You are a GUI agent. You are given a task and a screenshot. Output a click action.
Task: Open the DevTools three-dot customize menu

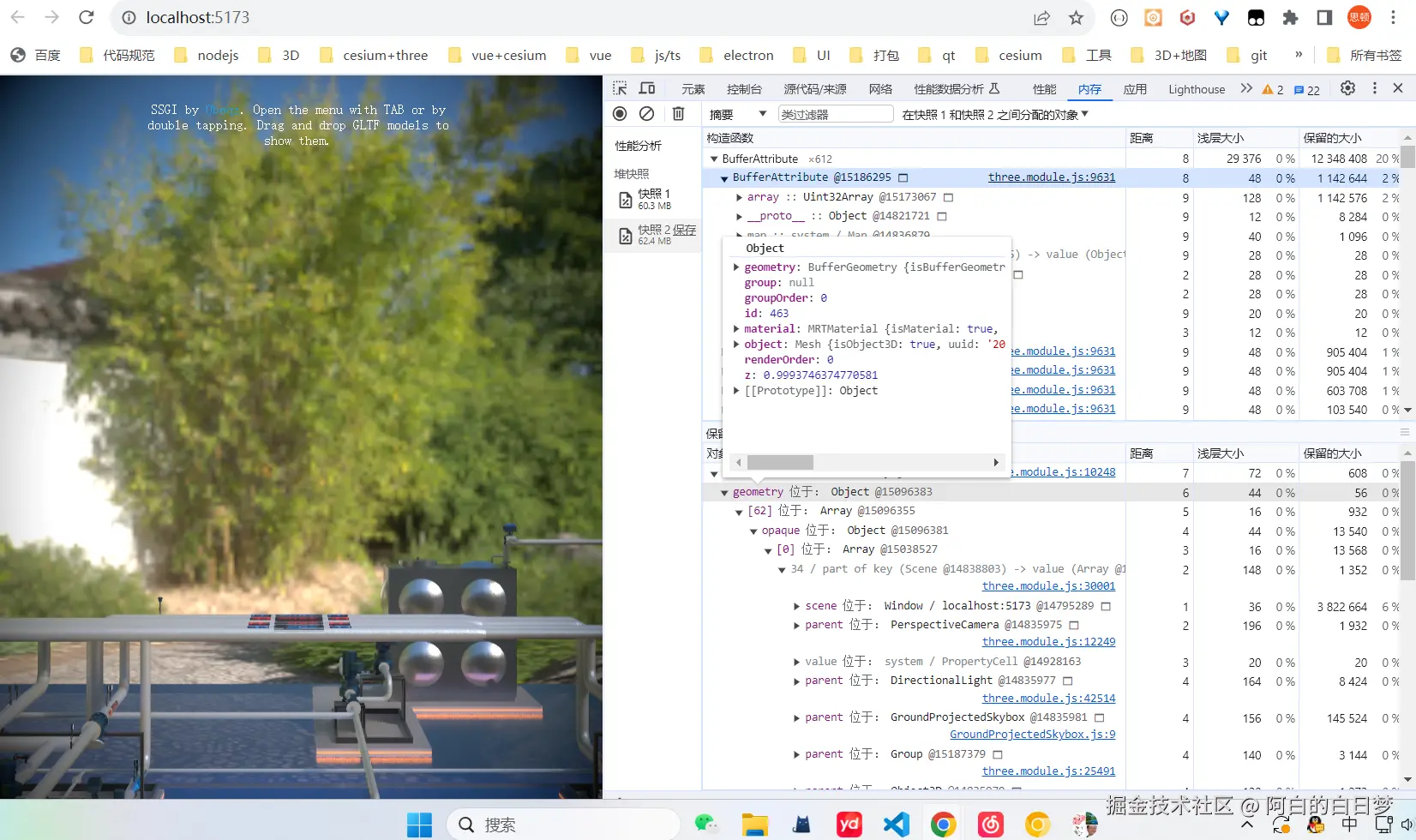click(1374, 88)
